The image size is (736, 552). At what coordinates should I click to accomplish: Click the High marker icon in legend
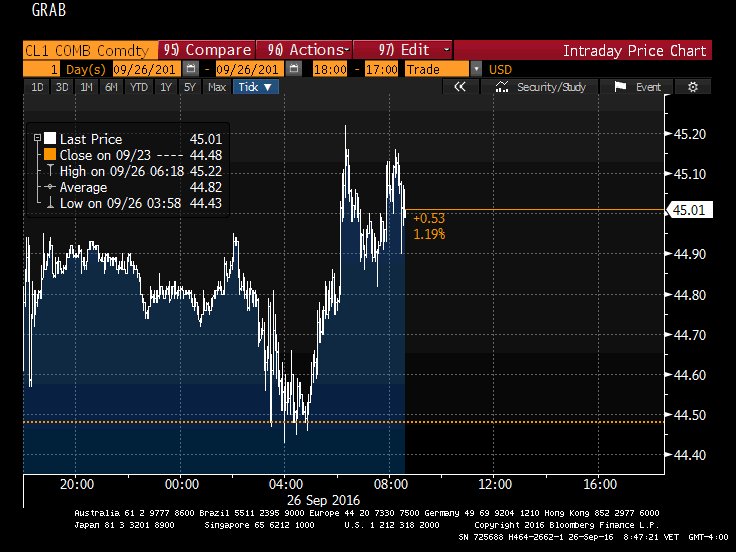tap(48, 171)
